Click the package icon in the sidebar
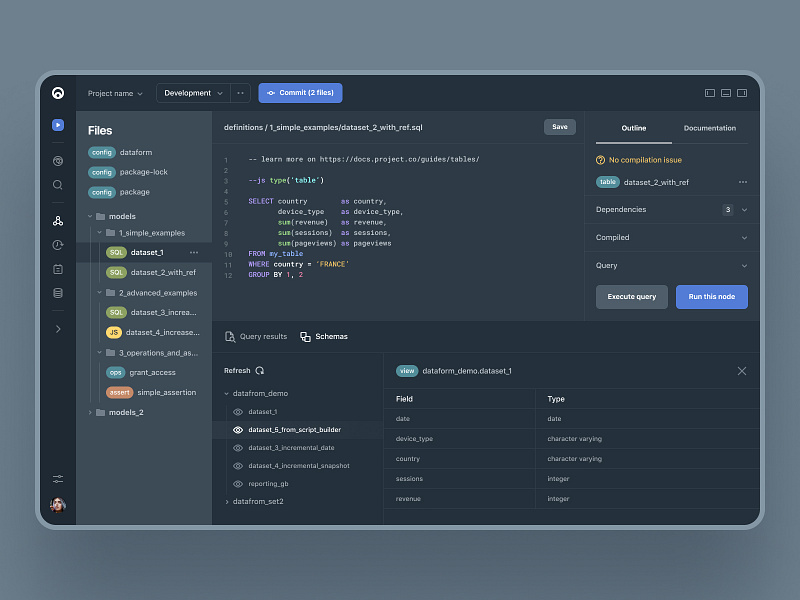800x600 pixels. click(x=57, y=266)
